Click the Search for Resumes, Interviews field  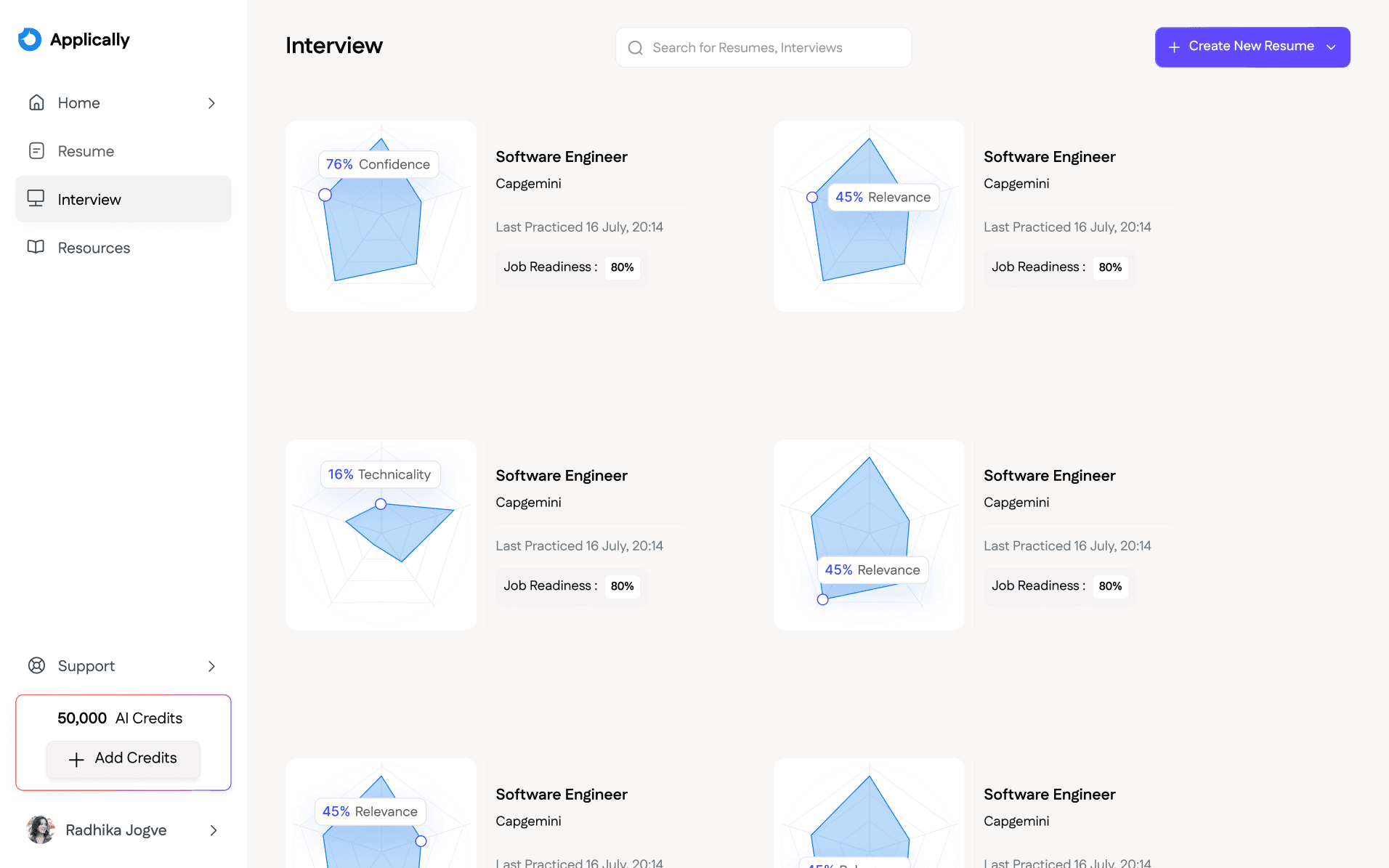pyautogui.click(x=764, y=48)
